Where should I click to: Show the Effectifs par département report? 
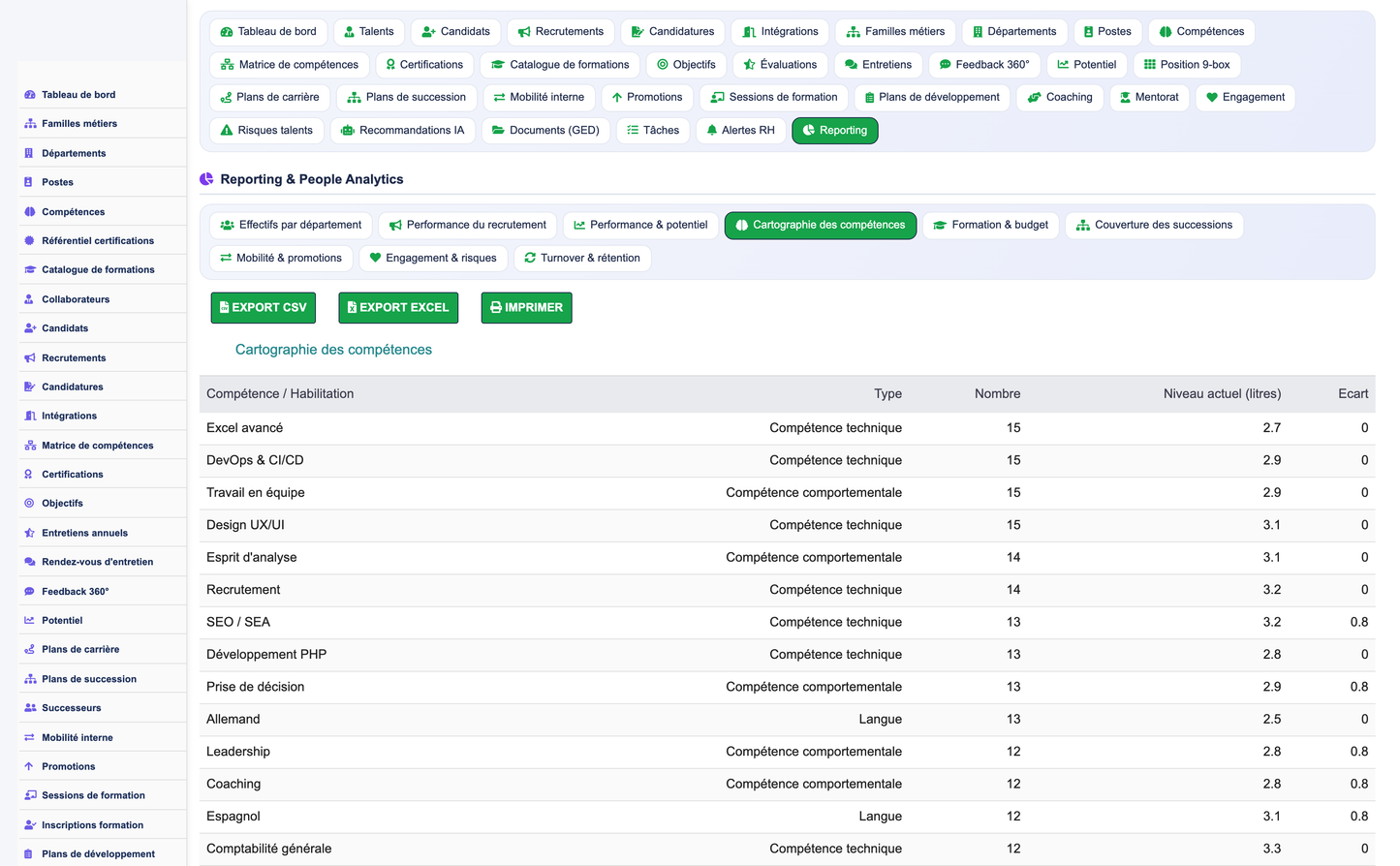pyautogui.click(x=291, y=225)
